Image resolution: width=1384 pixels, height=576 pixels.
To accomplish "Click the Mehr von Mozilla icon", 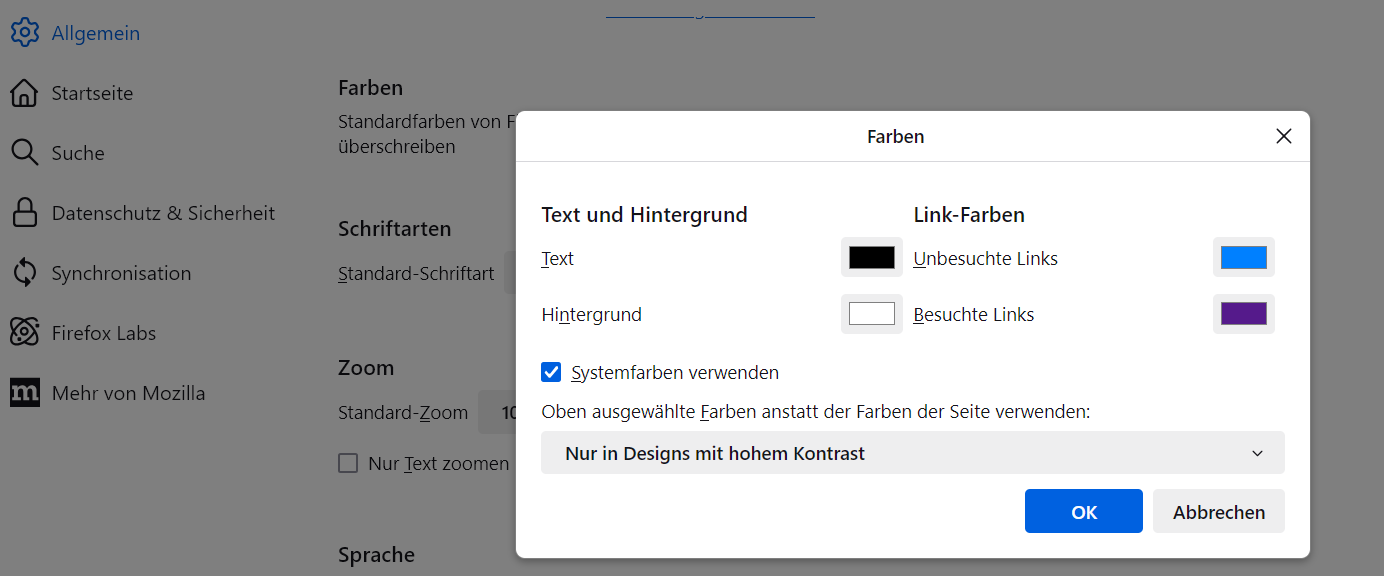I will (24, 393).
